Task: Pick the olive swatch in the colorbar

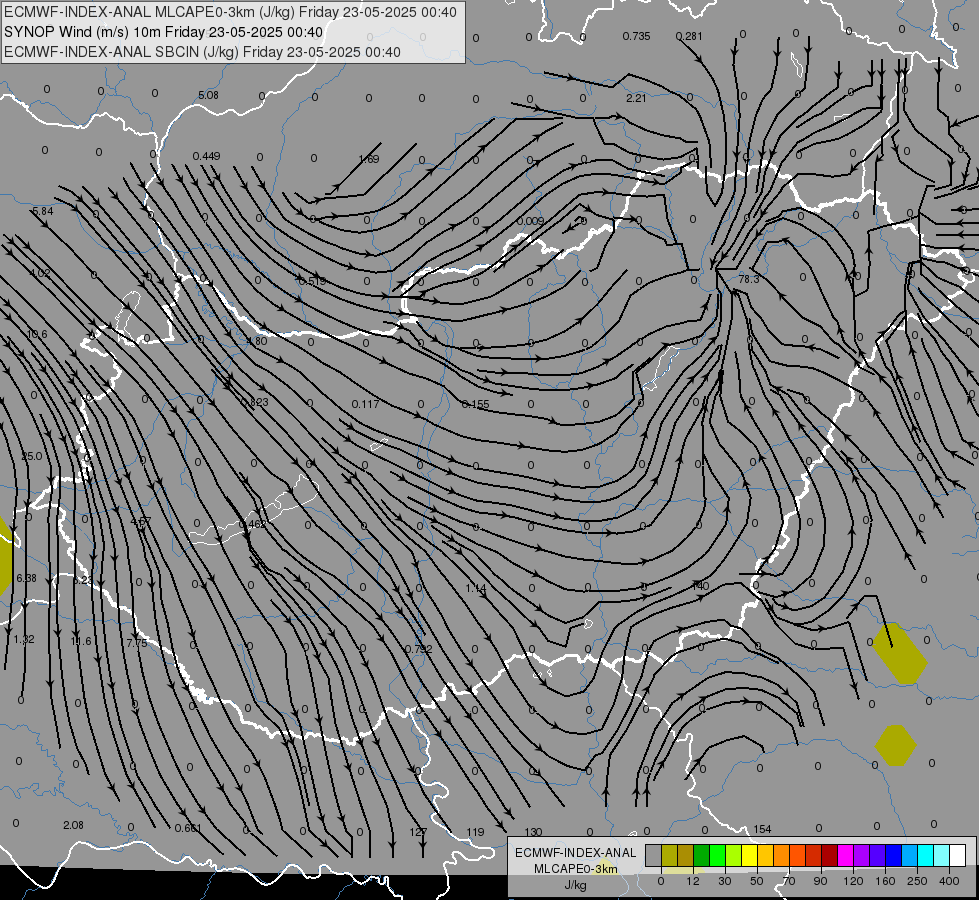Action: [670, 855]
